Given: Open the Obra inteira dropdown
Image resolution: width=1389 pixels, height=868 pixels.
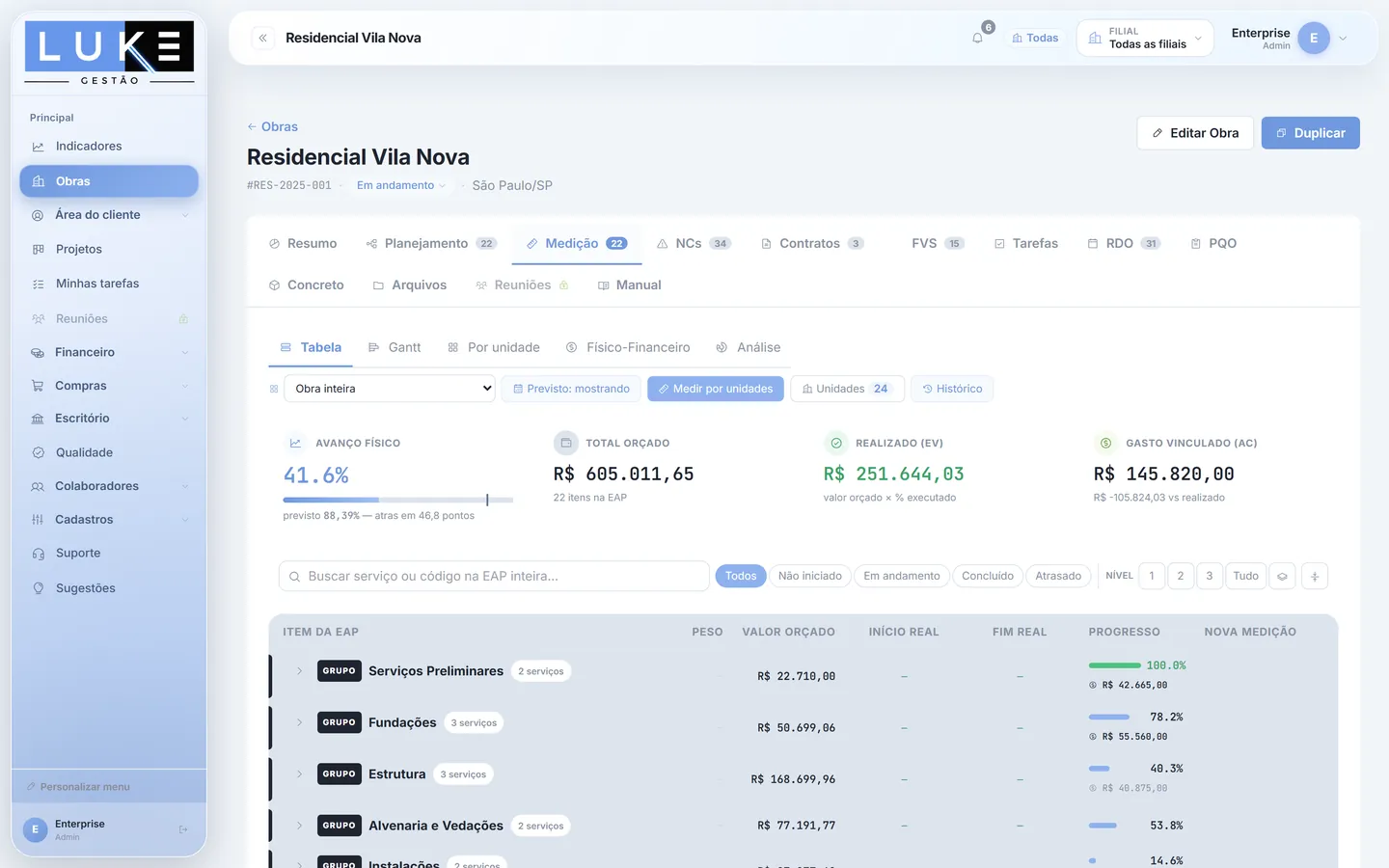Looking at the screenshot, I should (390, 389).
